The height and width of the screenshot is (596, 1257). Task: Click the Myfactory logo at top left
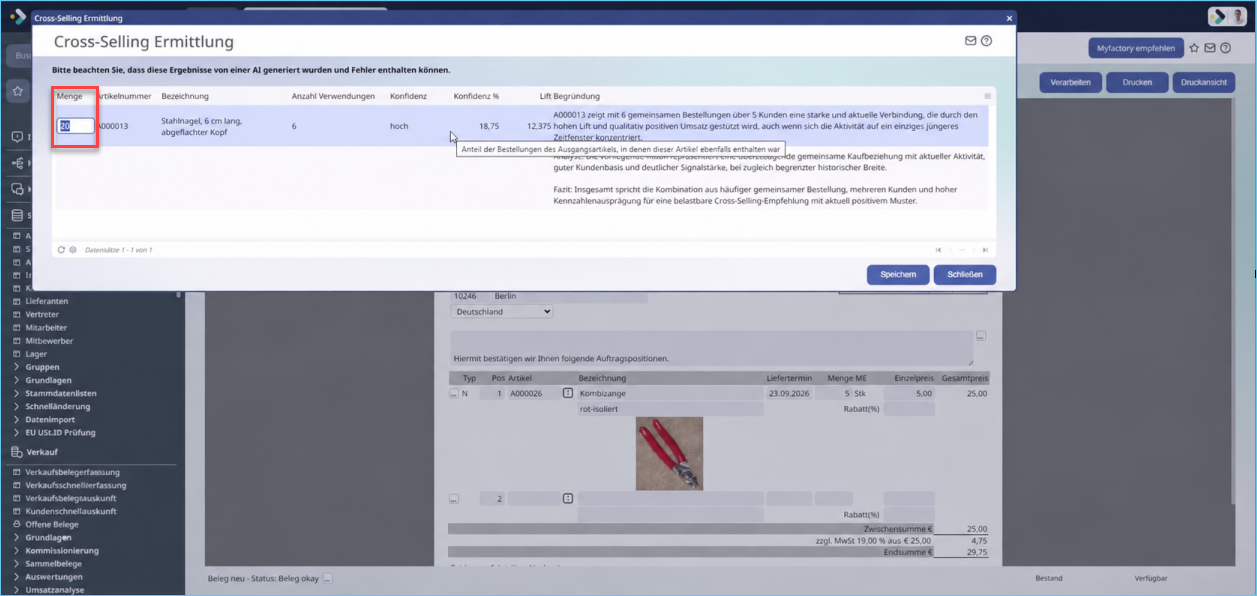pos(17,16)
